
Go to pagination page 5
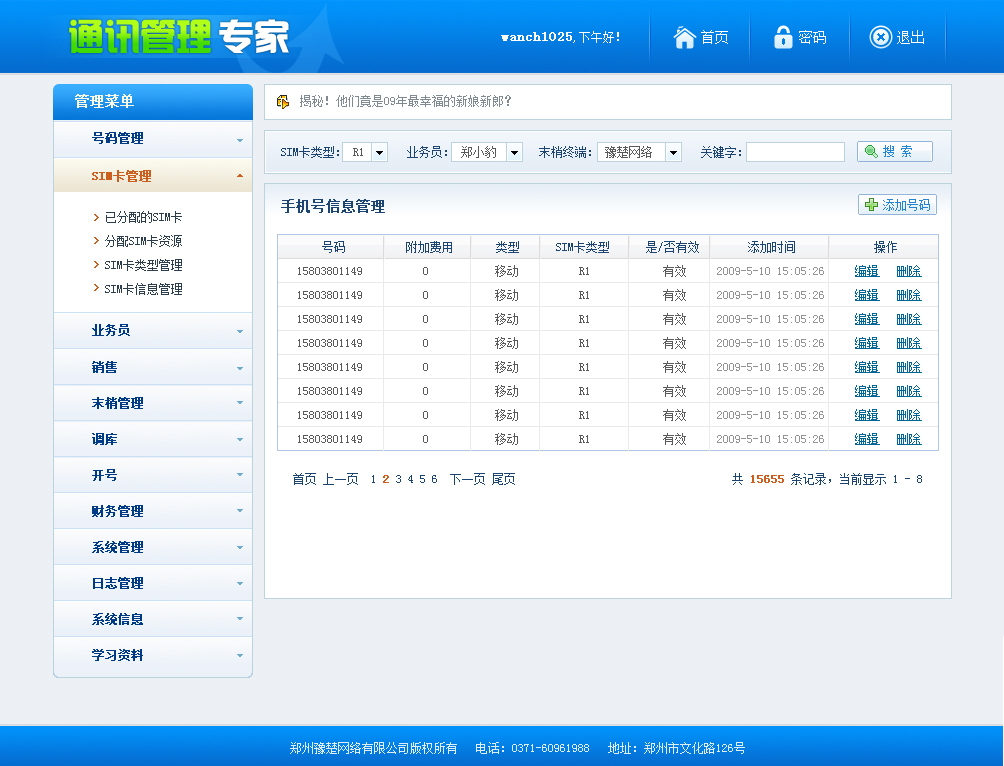click(x=422, y=479)
